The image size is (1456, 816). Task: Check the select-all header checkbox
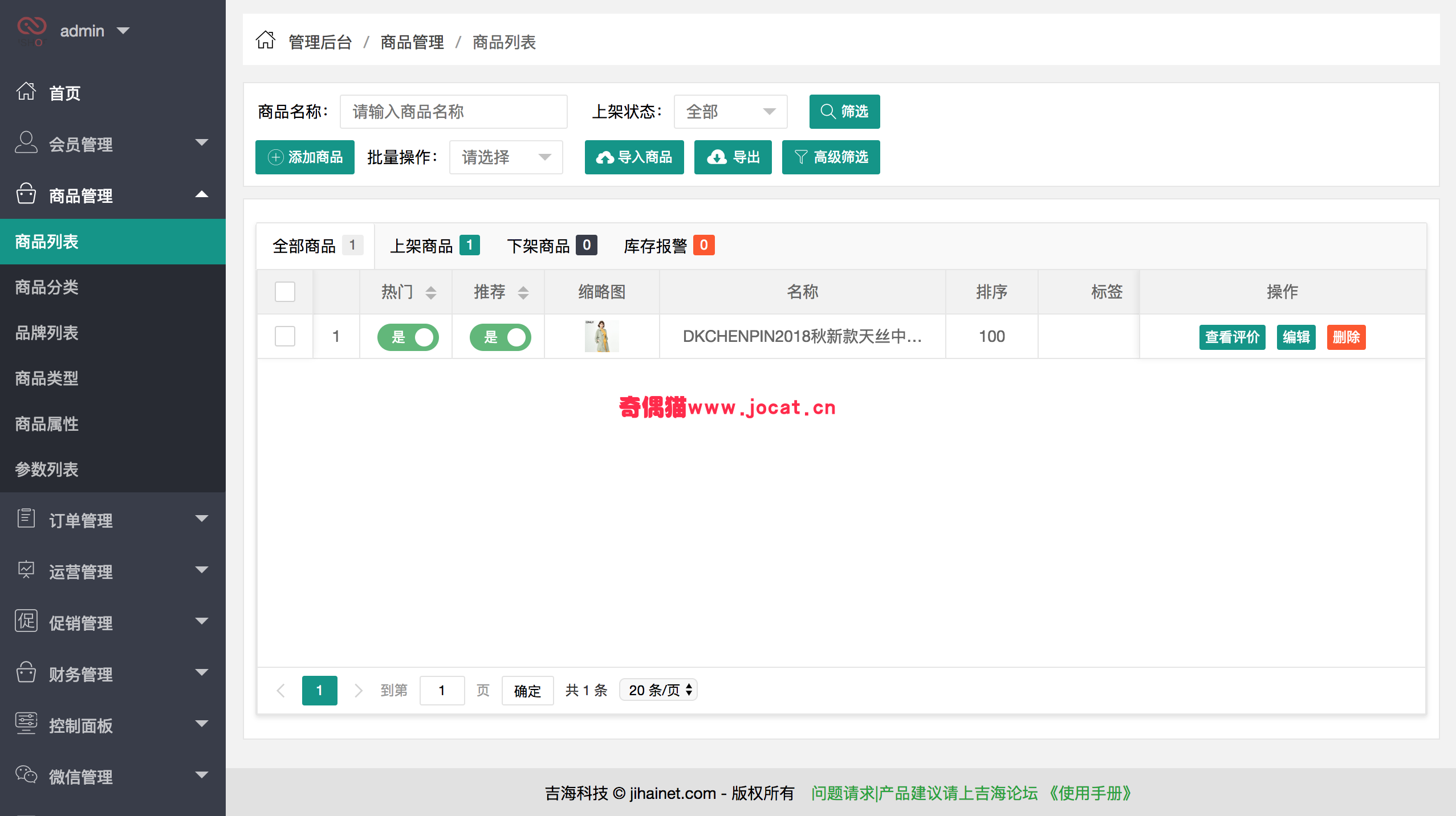(285, 292)
